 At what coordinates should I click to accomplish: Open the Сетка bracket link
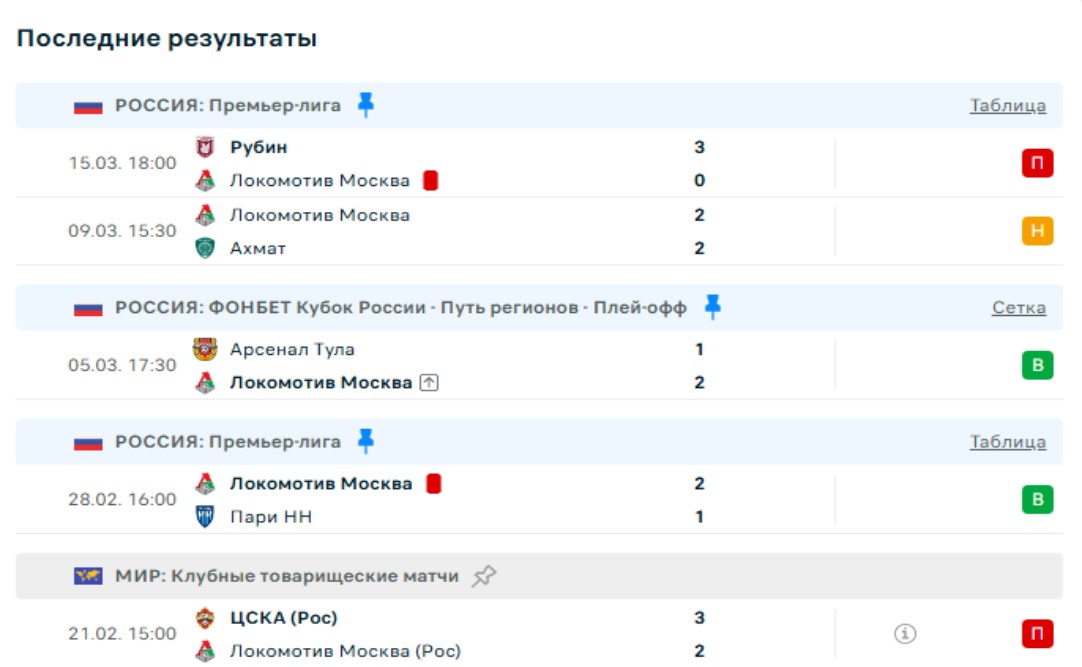1018,308
